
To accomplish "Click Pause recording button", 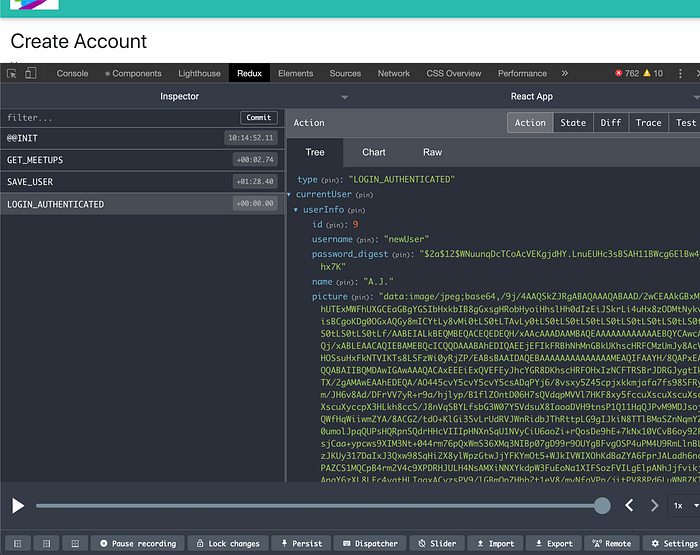I will [x=138, y=543].
